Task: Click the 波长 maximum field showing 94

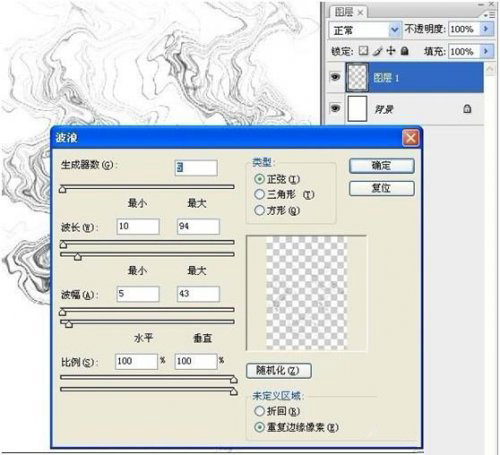Action: 198,226
